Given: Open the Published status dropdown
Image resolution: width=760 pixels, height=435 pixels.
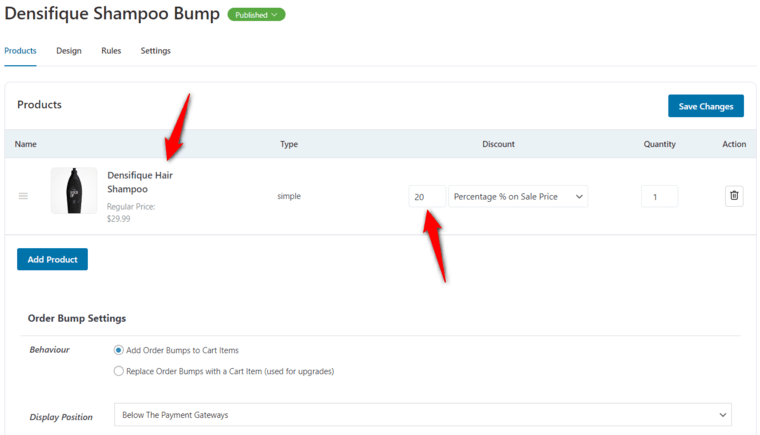Looking at the screenshot, I should coord(256,15).
